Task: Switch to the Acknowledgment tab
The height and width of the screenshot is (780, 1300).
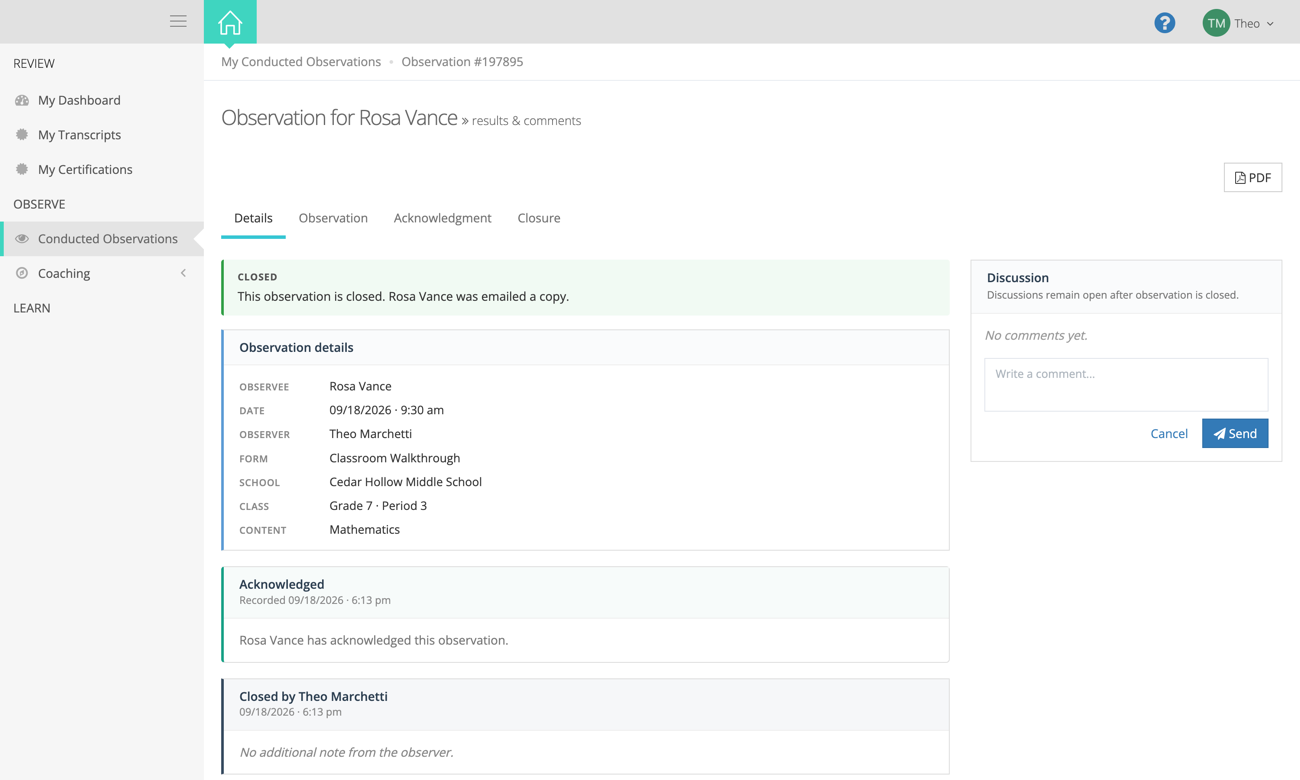Action: [442, 218]
